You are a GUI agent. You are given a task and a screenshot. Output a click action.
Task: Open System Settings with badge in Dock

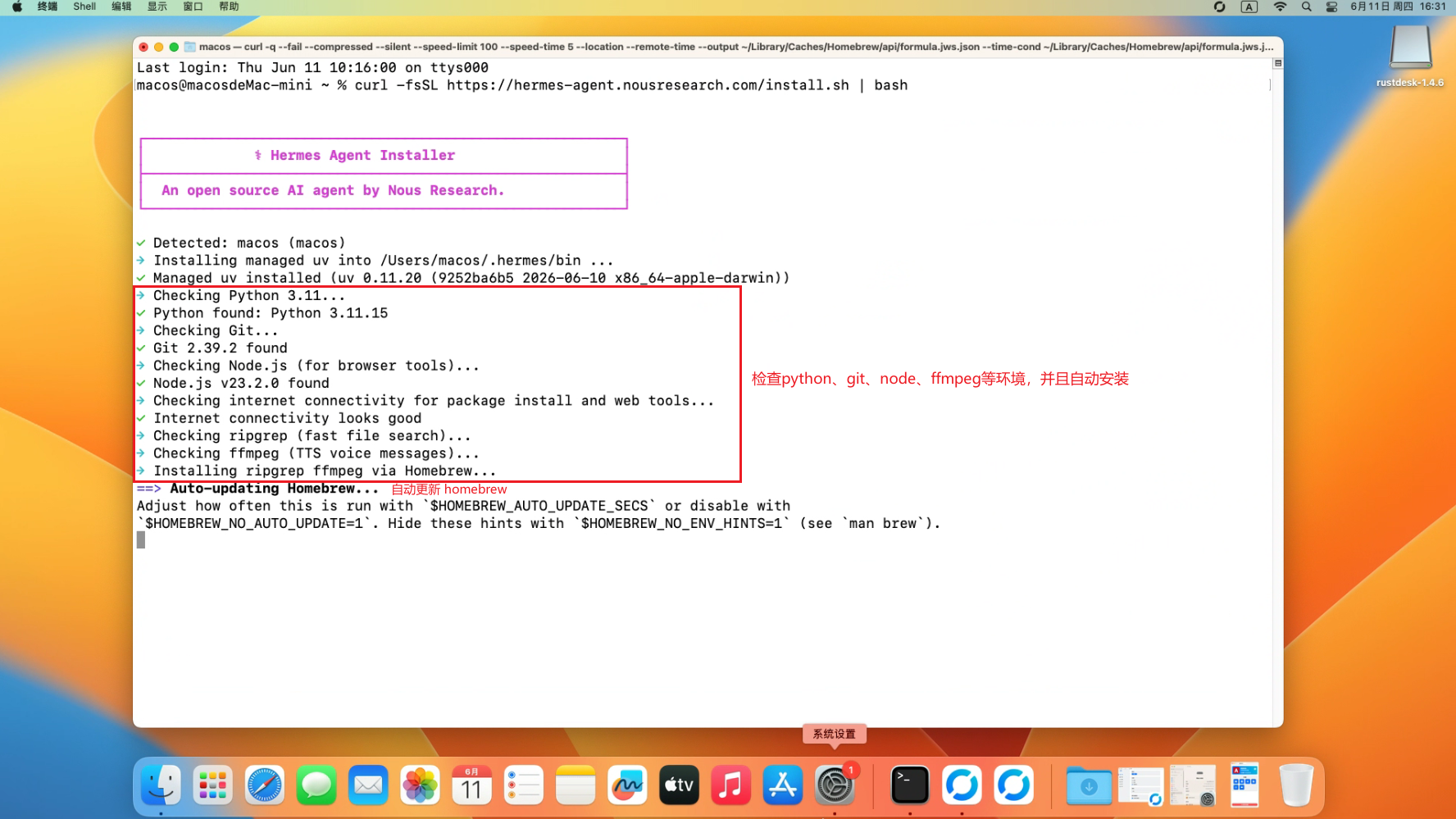point(835,785)
